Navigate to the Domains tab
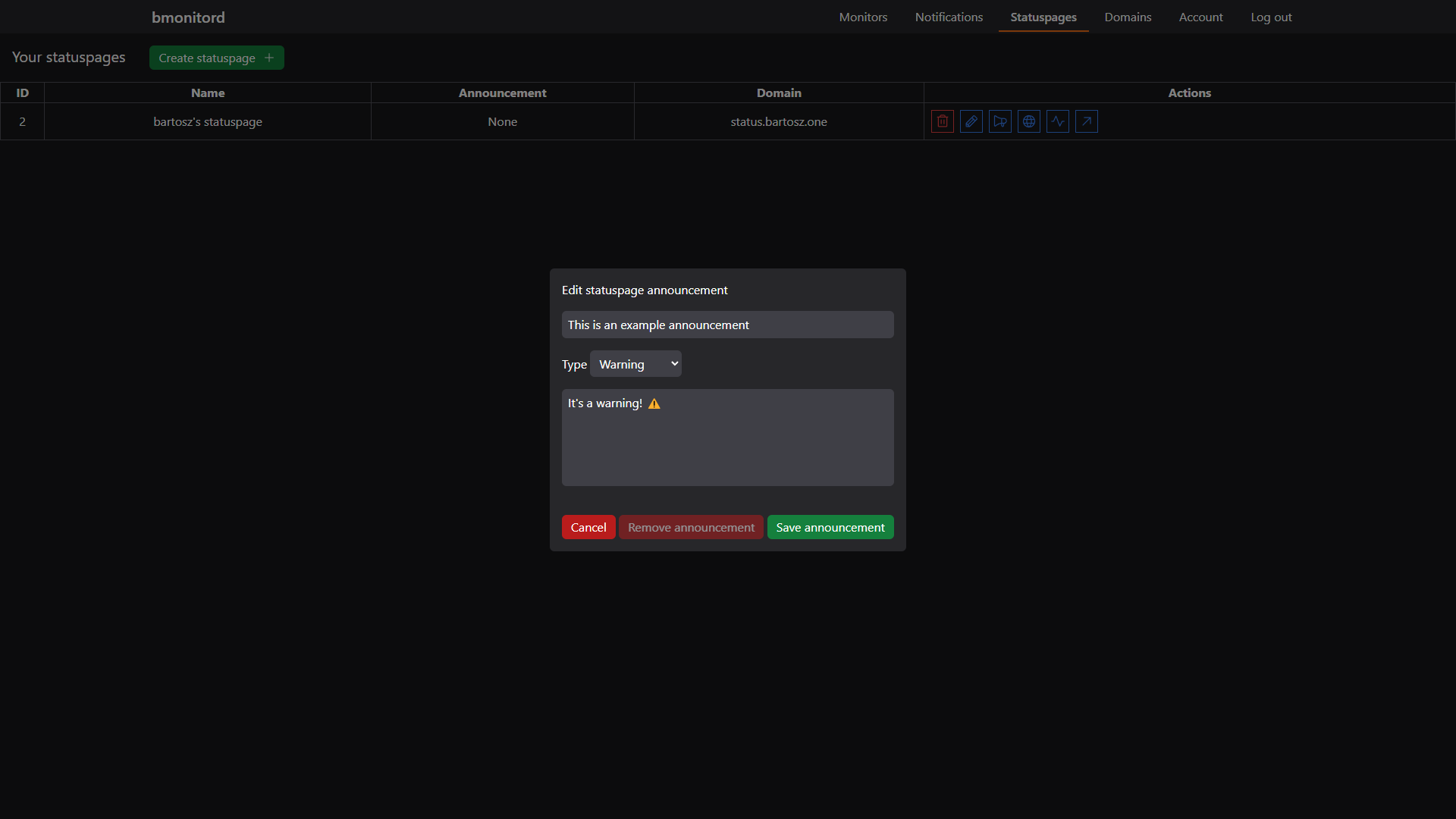1456x819 pixels. click(x=1128, y=17)
